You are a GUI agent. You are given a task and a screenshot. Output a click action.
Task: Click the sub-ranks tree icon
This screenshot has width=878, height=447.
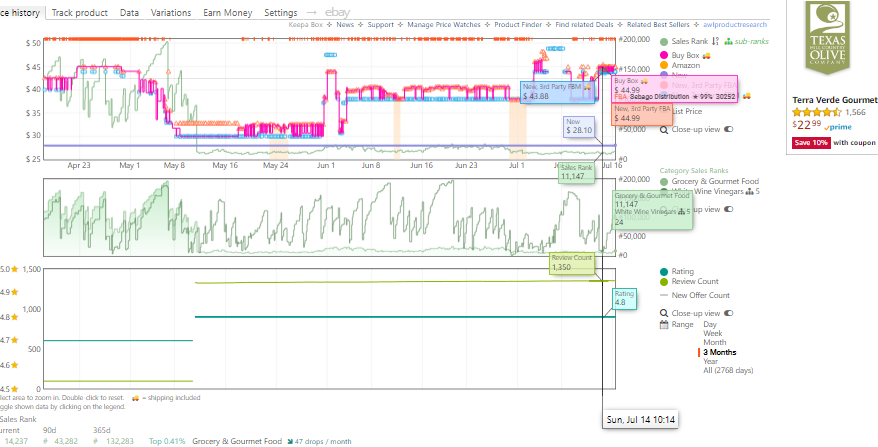[x=728, y=41]
